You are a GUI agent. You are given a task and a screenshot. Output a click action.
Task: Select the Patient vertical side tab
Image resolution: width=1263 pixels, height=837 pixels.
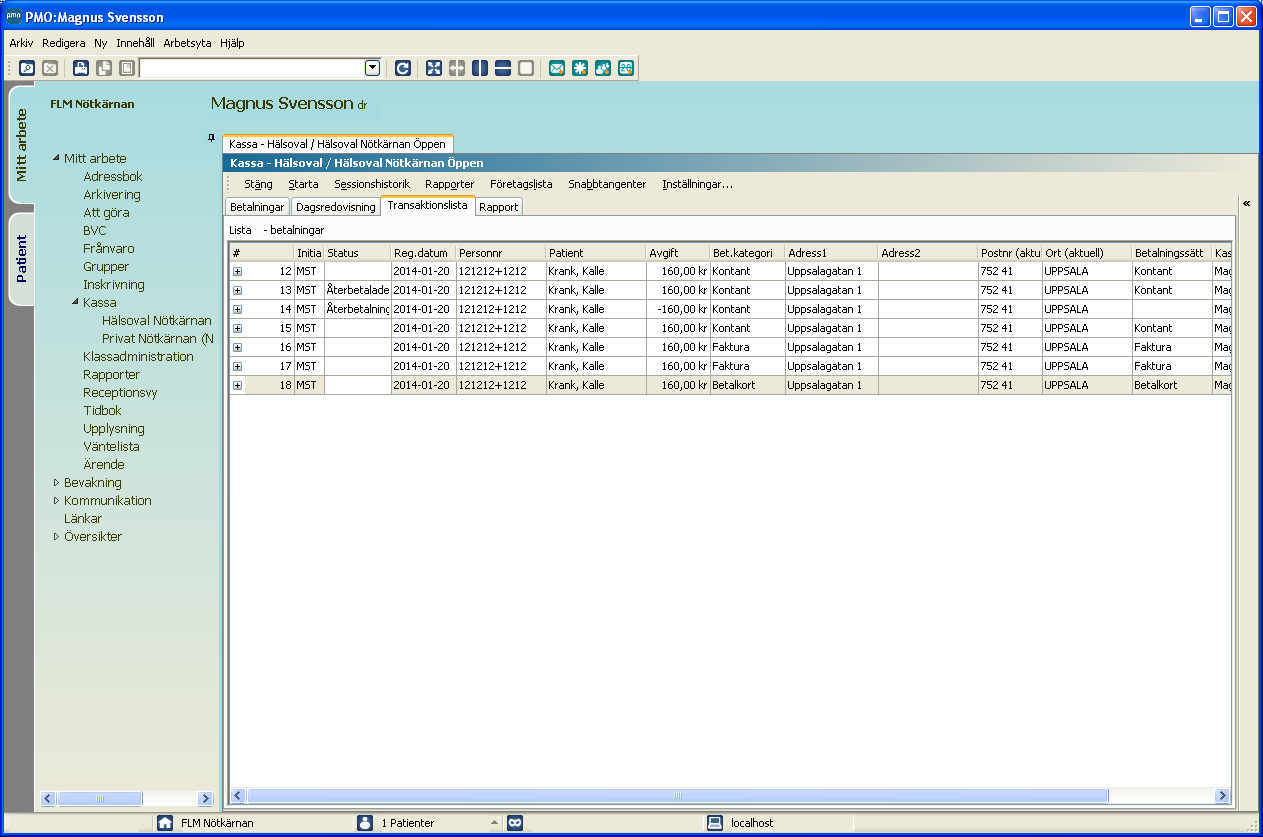21,259
